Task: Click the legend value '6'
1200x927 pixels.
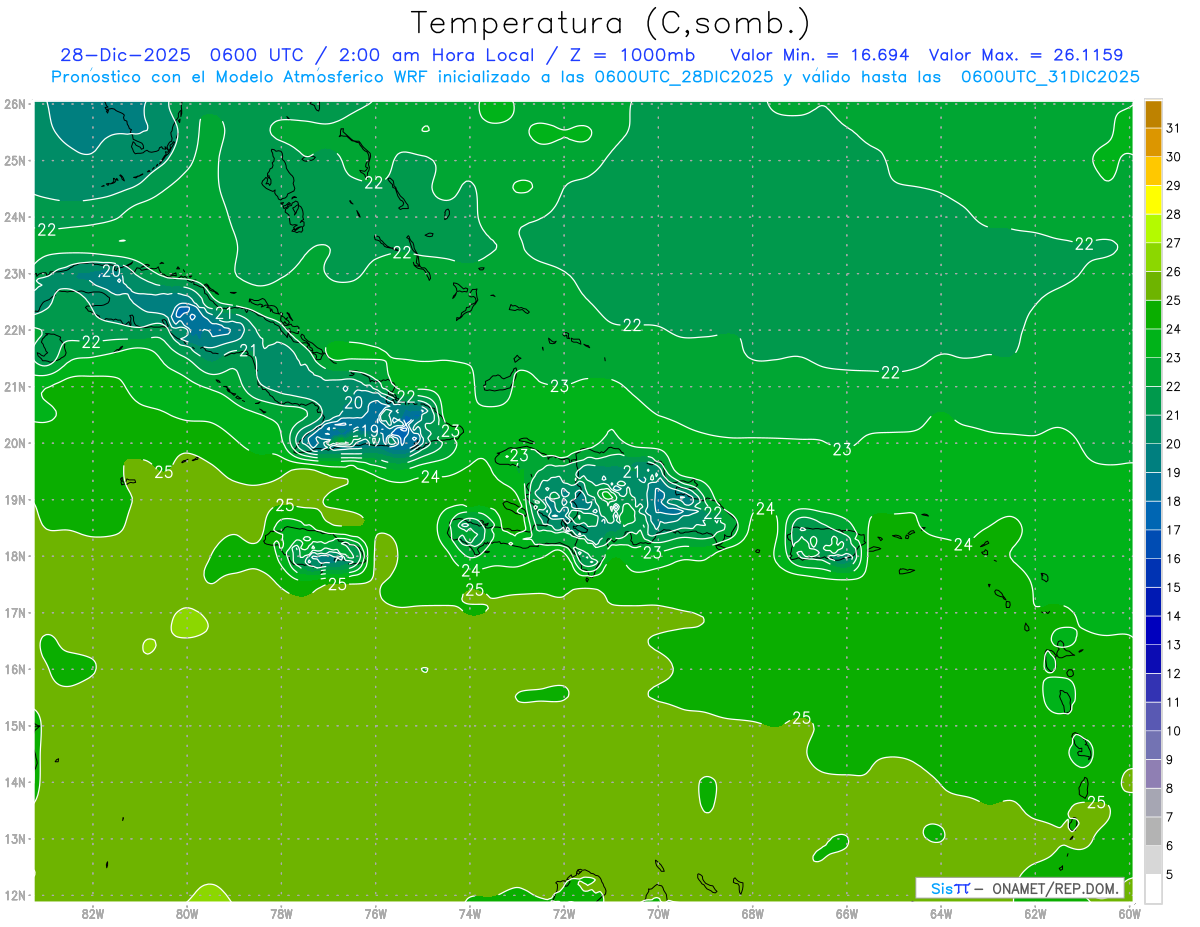Action: (1170, 846)
